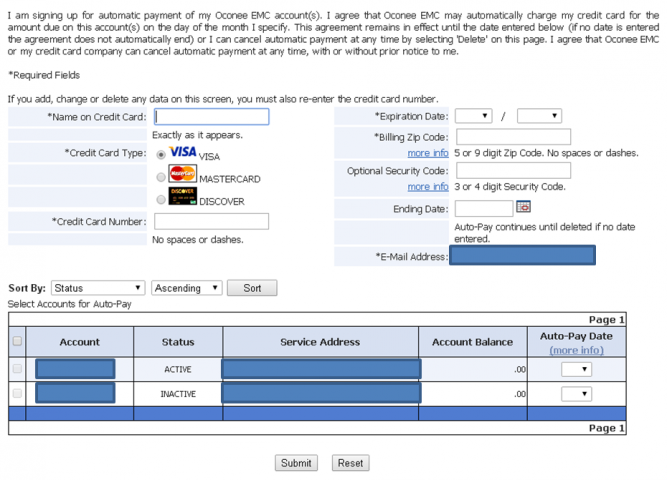Open more info link for Security Code

[428, 187]
